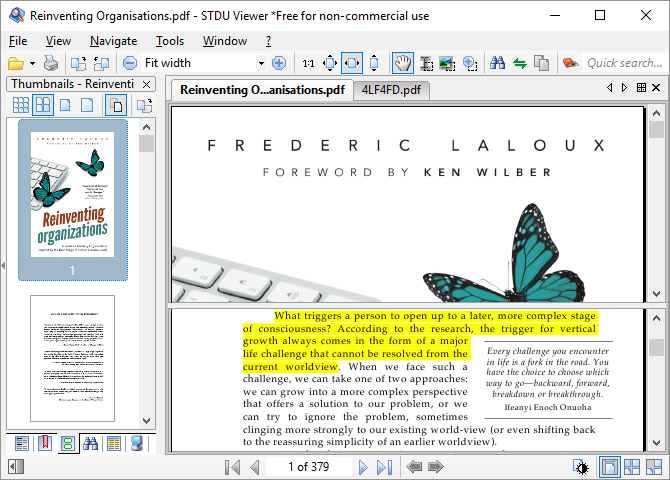Open Search panel binoculars tab
This screenshot has height=480, width=670.
[x=91, y=443]
